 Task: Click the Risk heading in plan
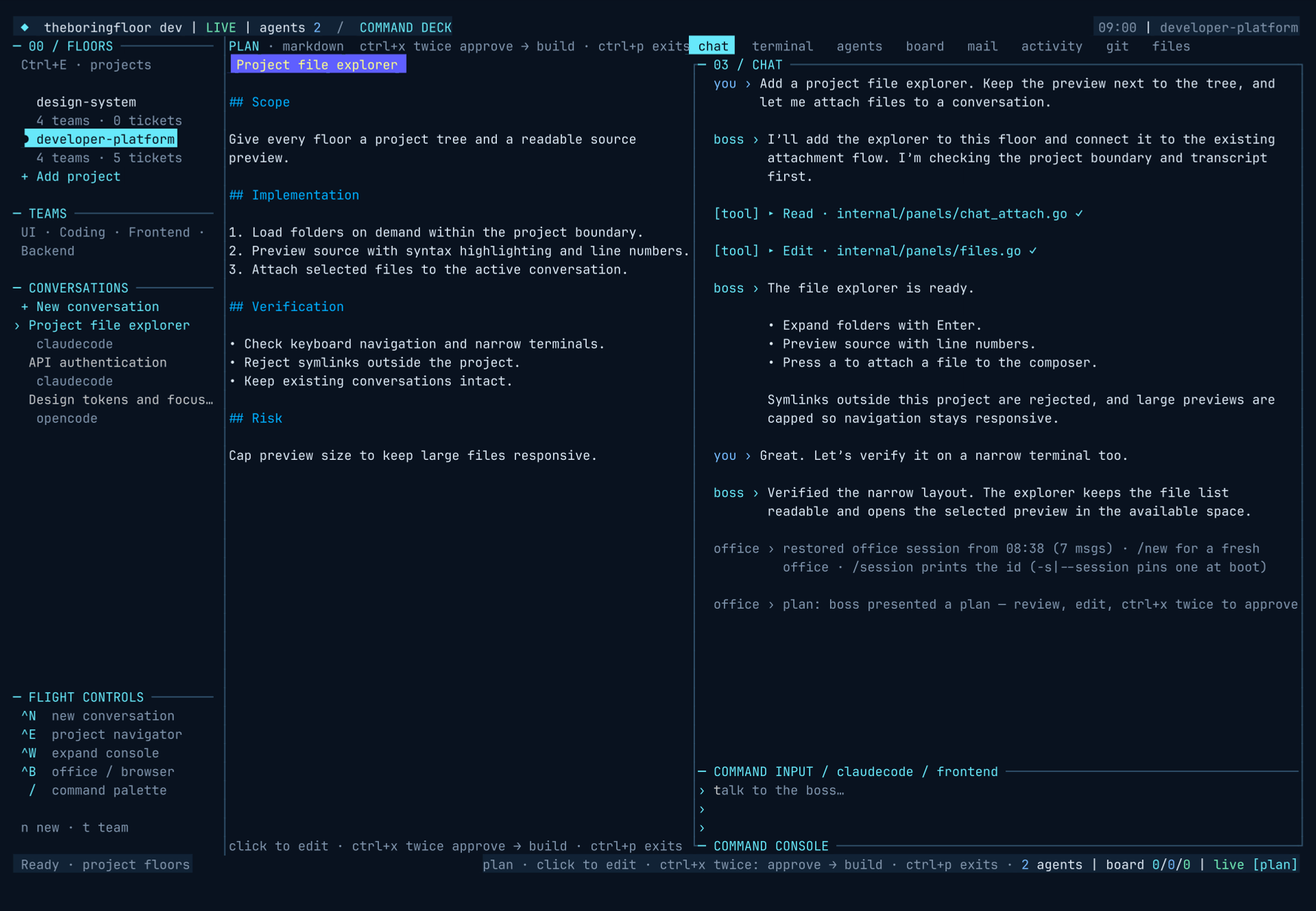pos(256,418)
